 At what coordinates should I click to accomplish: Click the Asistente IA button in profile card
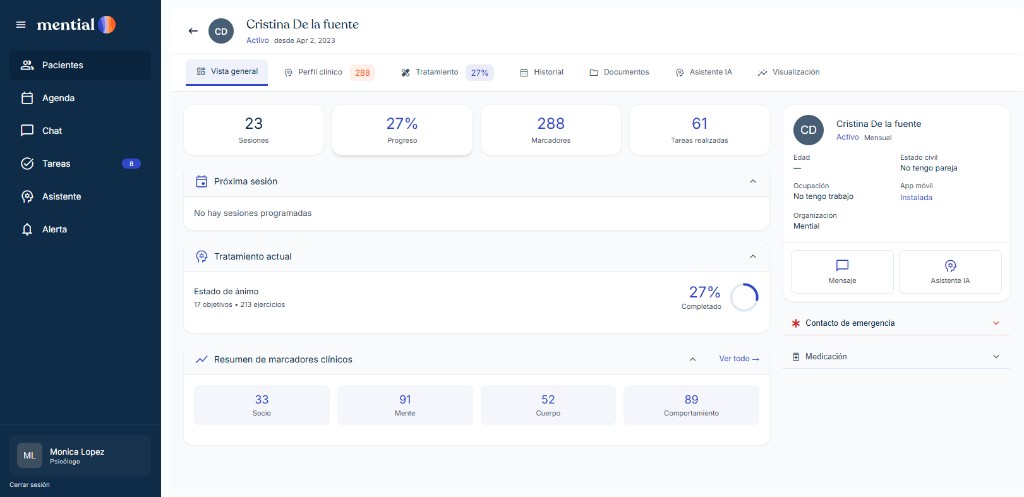point(950,272)
